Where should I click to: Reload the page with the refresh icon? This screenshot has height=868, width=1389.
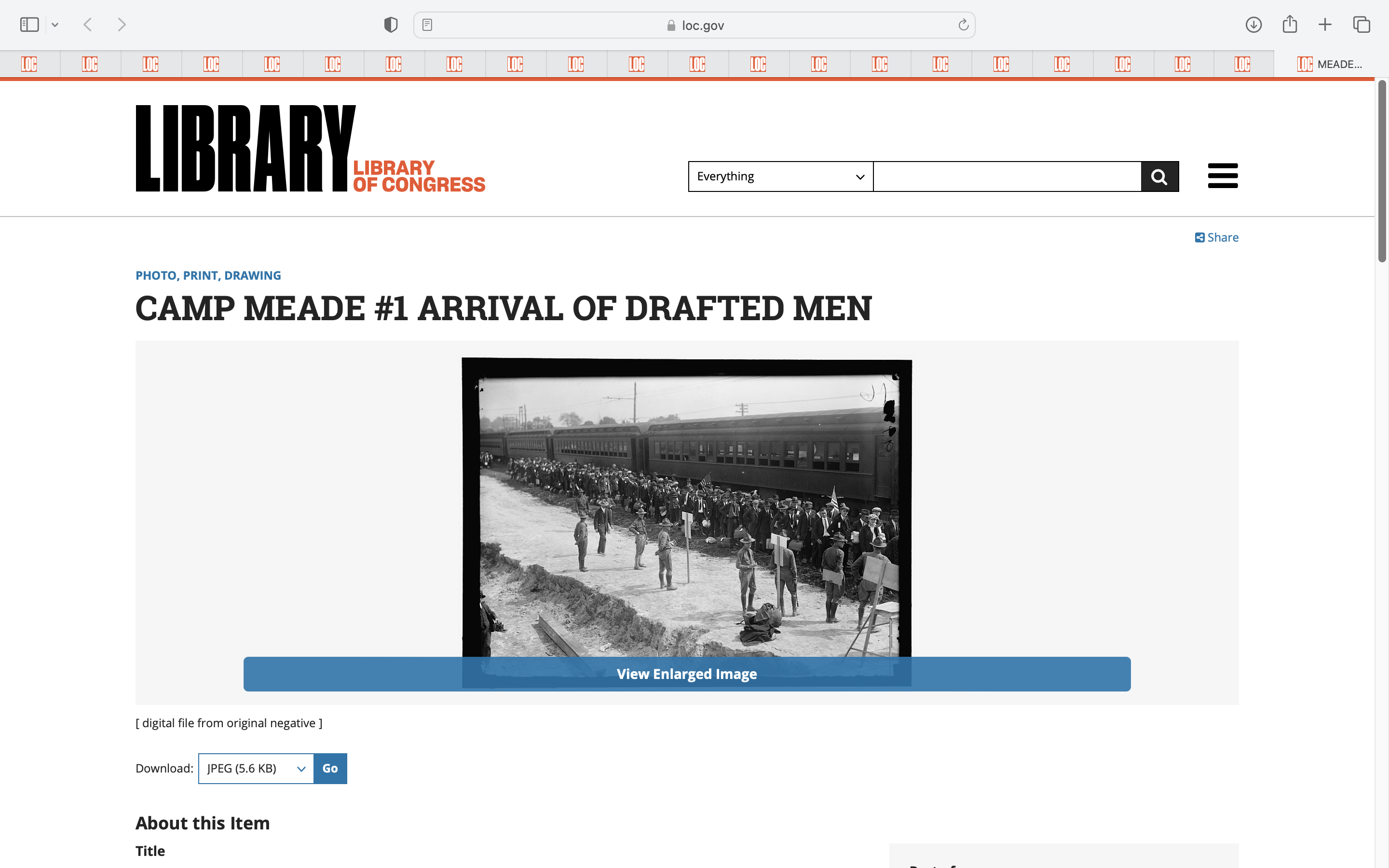[963, 25]
